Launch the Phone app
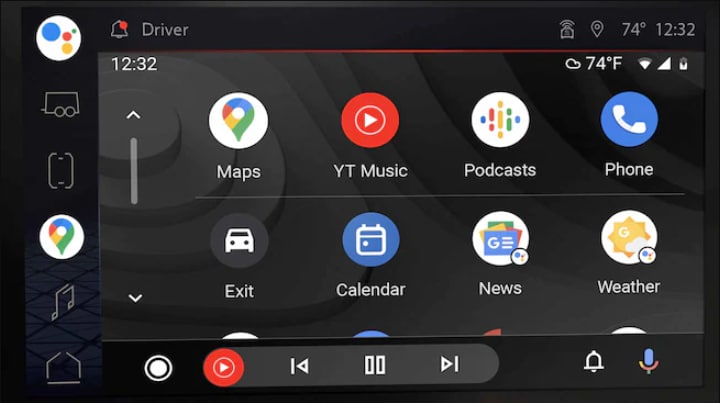Viewport: 720px width, 403px height. (x=629, y=119)
